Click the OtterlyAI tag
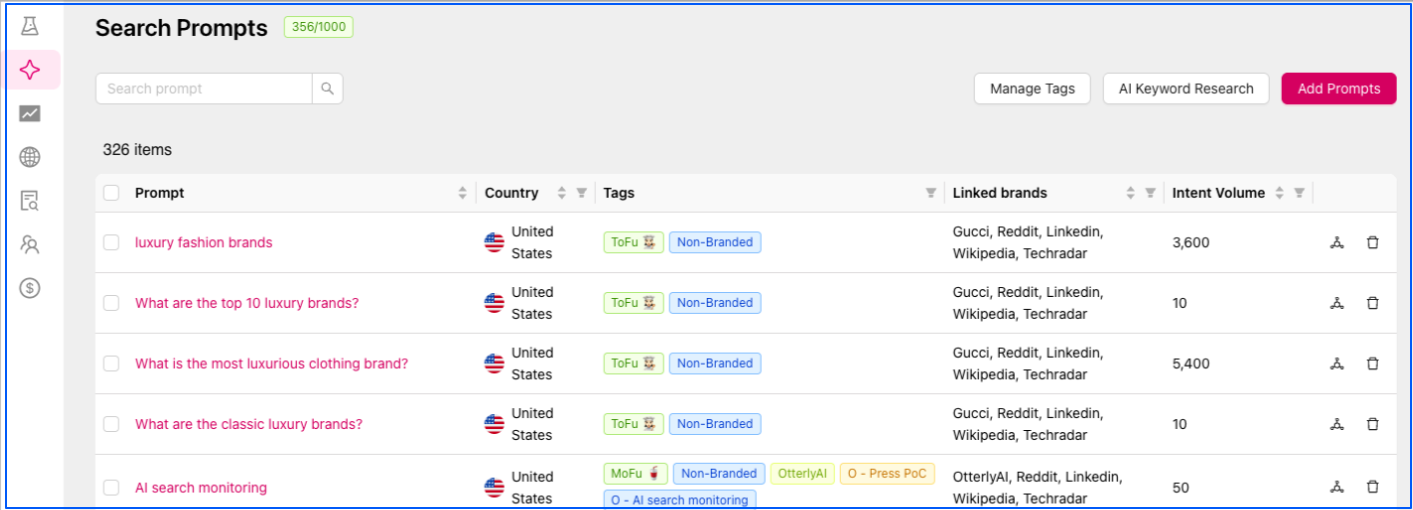The image size is (1413, 510). coord(802,473)
